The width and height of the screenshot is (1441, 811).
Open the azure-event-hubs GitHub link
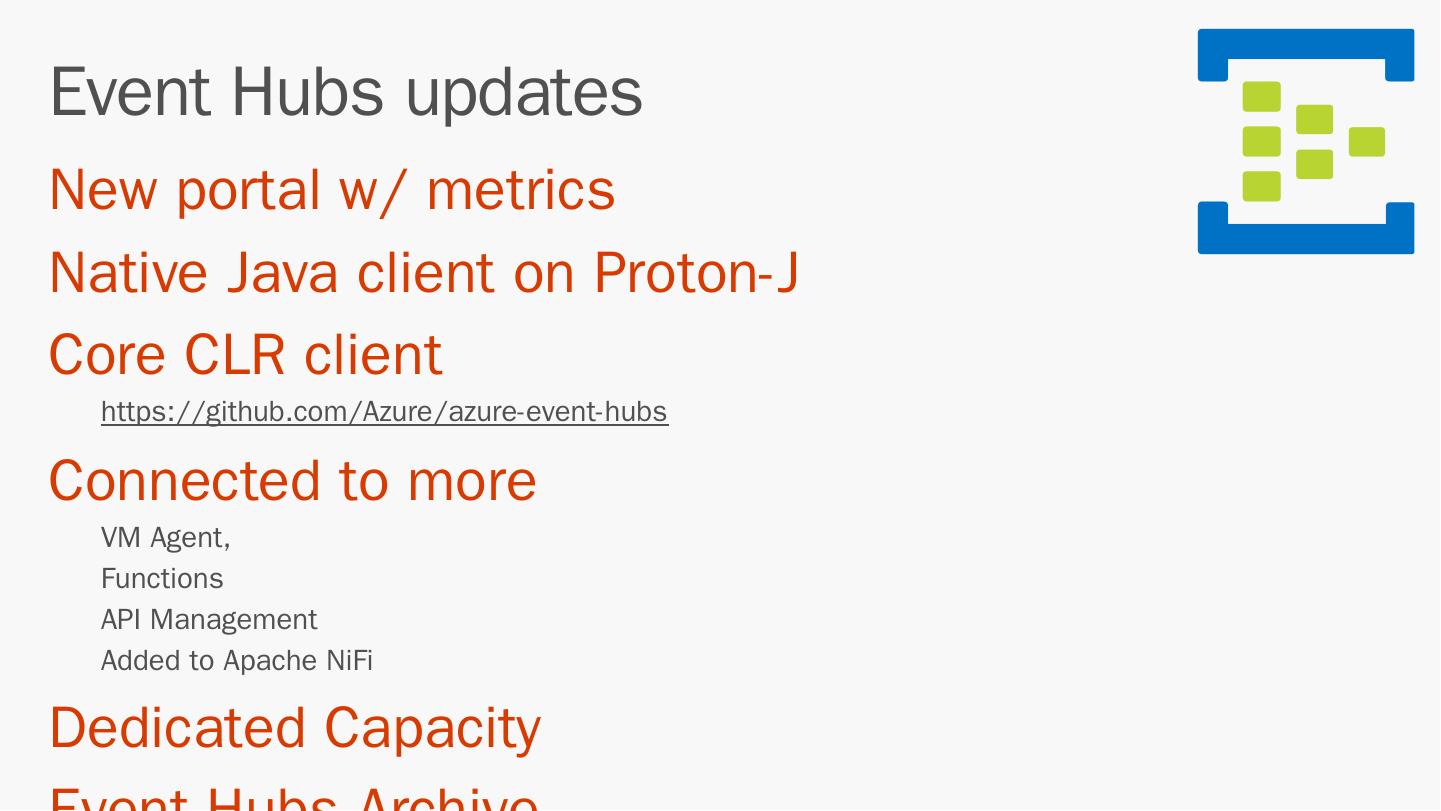coord(384,412)
